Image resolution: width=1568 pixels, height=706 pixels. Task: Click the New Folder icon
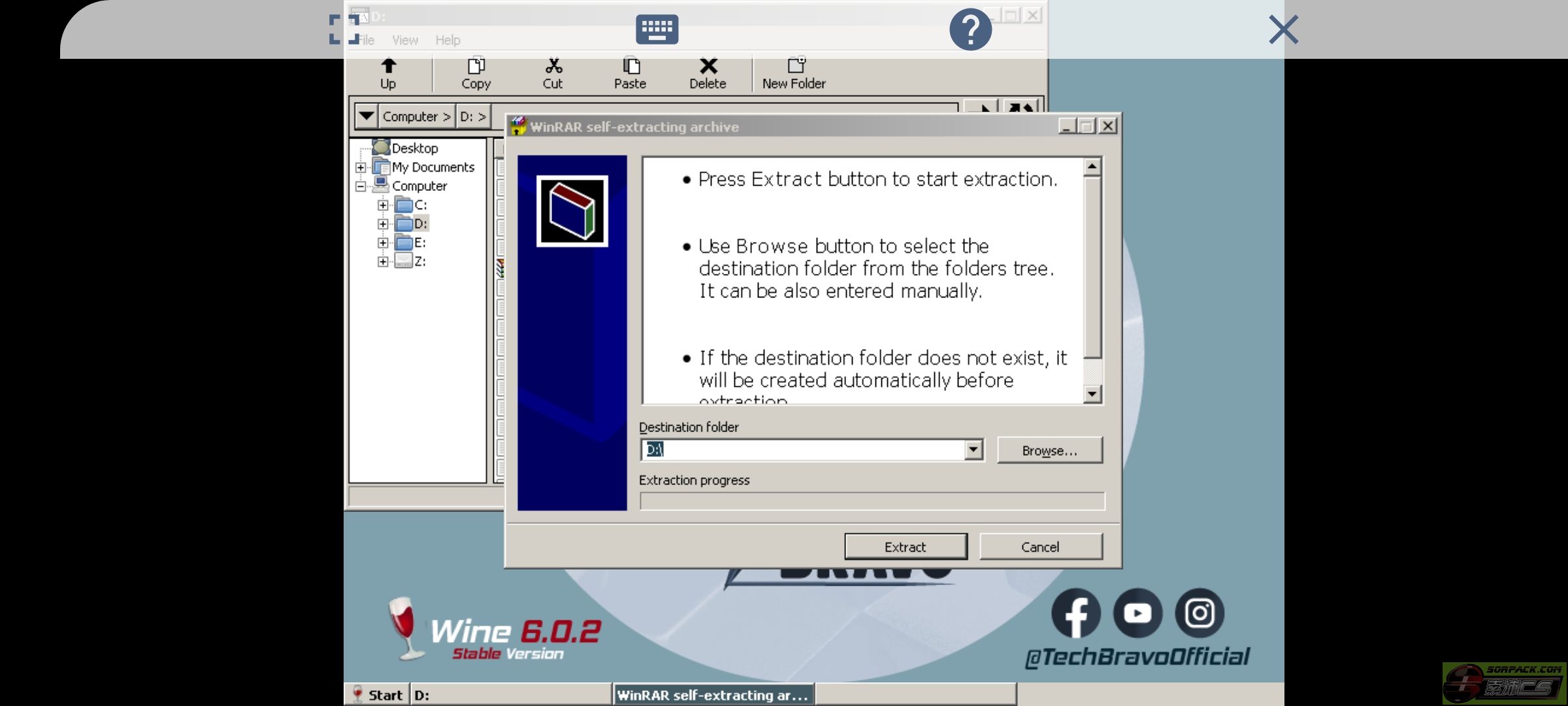click(795, 66)
